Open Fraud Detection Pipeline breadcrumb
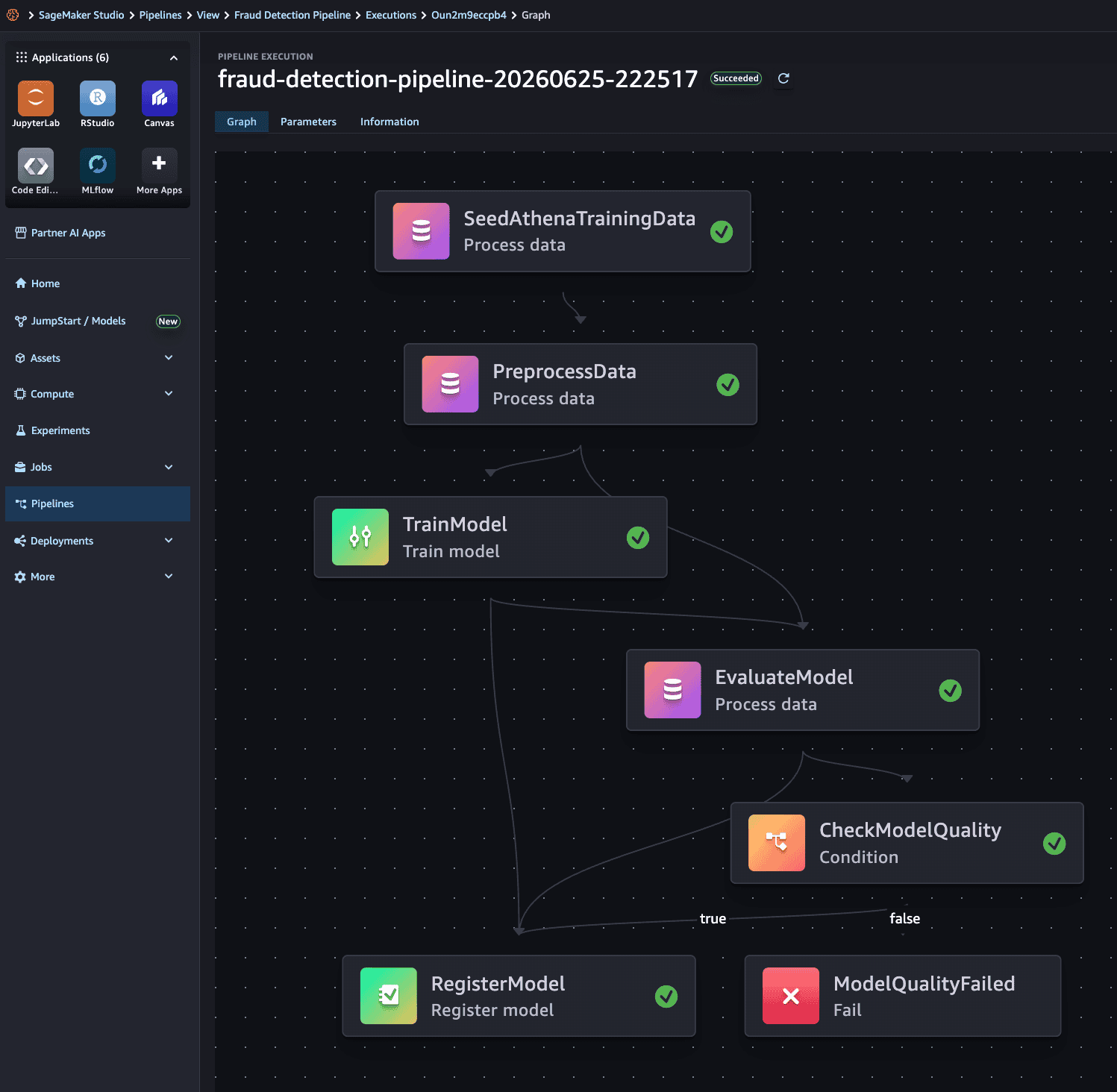Image resolution: width=1117 pixels, height=1092 pixels. pos(292,15)
